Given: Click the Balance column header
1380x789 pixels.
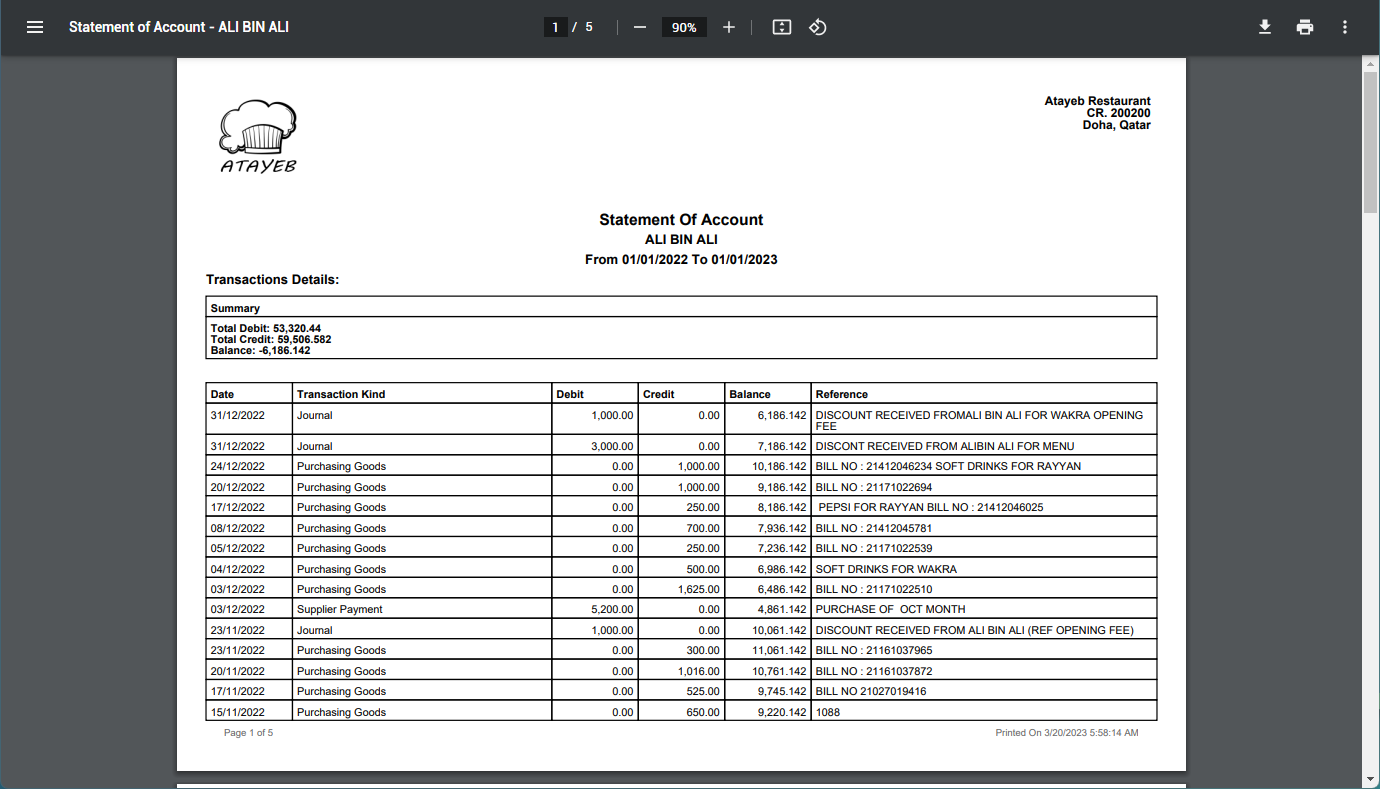Looking at the screenshot, I should (750, 394).
